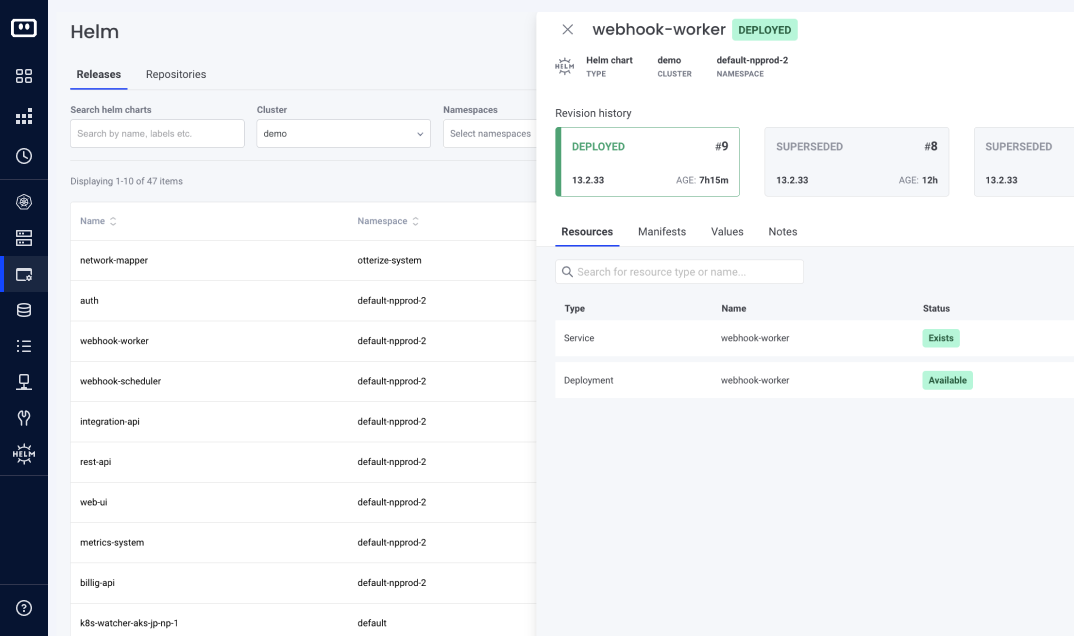Screen dimensions: 1074x636
Task: Click the search magnifier icon in resources
Action: [x=567, y=272]
